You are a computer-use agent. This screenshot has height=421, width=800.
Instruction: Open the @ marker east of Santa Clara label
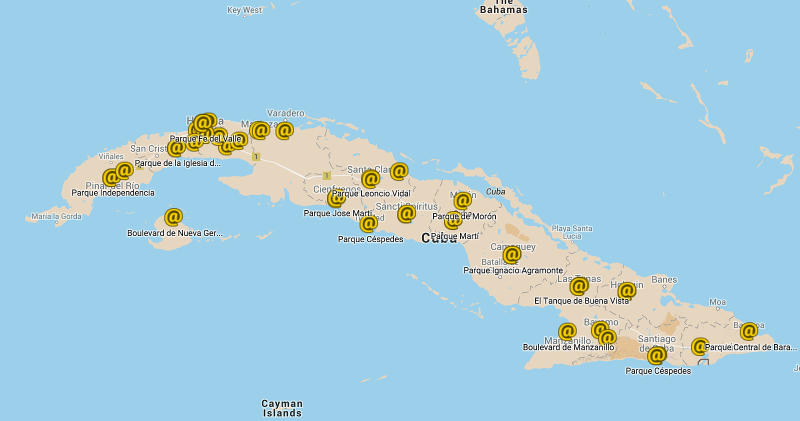399,171
